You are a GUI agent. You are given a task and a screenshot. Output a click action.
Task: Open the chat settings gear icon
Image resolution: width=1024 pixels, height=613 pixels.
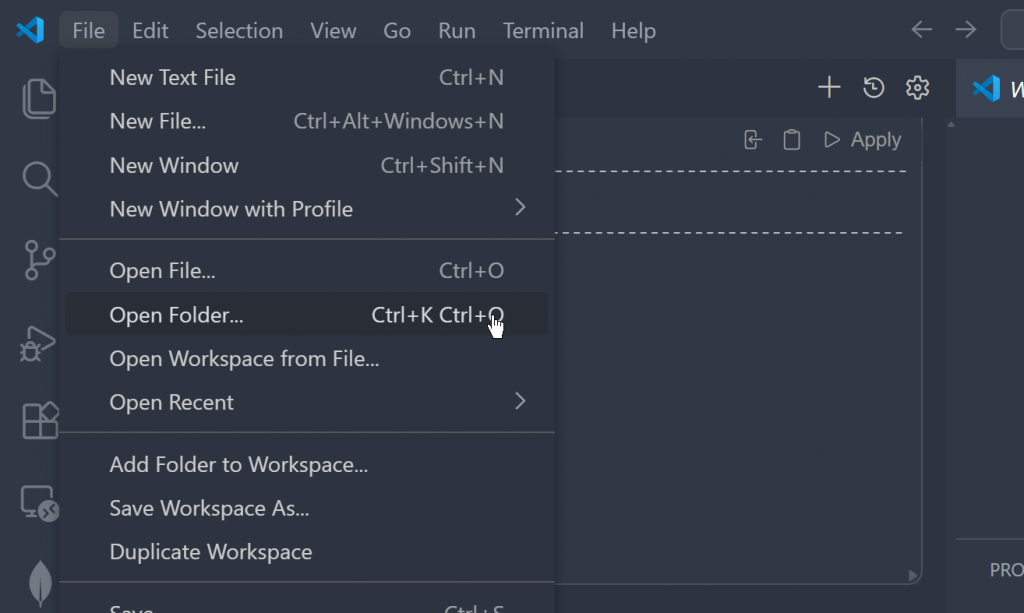click(917, 88)
